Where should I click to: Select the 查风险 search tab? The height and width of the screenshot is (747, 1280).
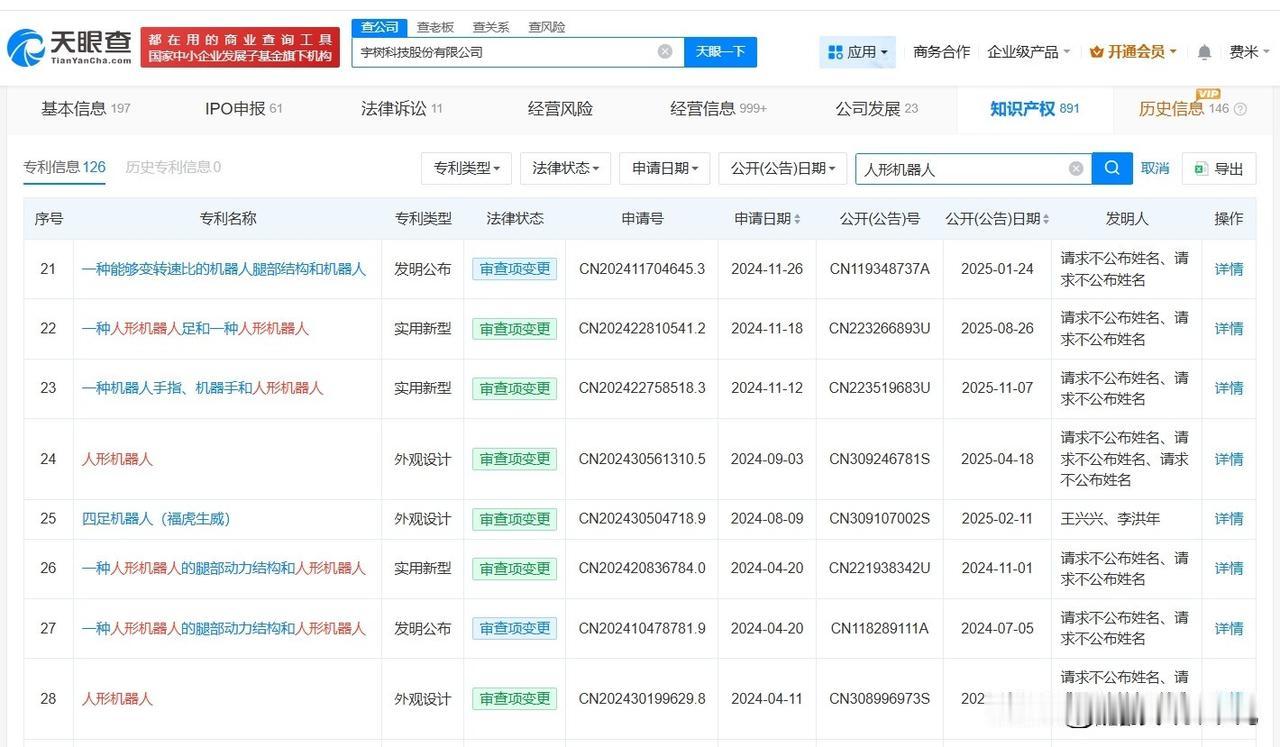[x=547, y=27]
